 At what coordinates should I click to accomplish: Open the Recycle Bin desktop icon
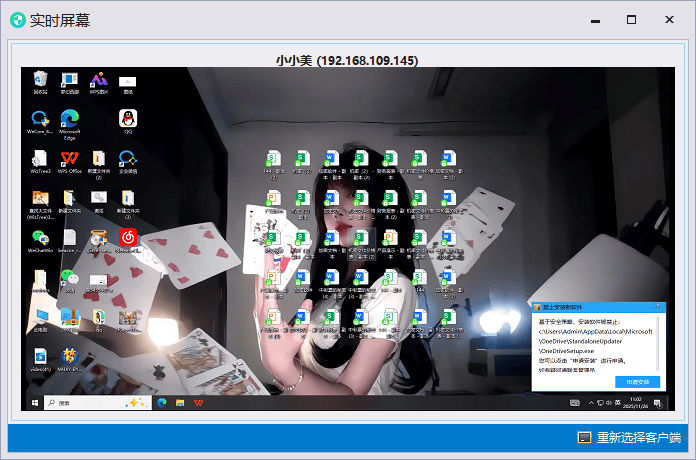(x=40, y=79)
